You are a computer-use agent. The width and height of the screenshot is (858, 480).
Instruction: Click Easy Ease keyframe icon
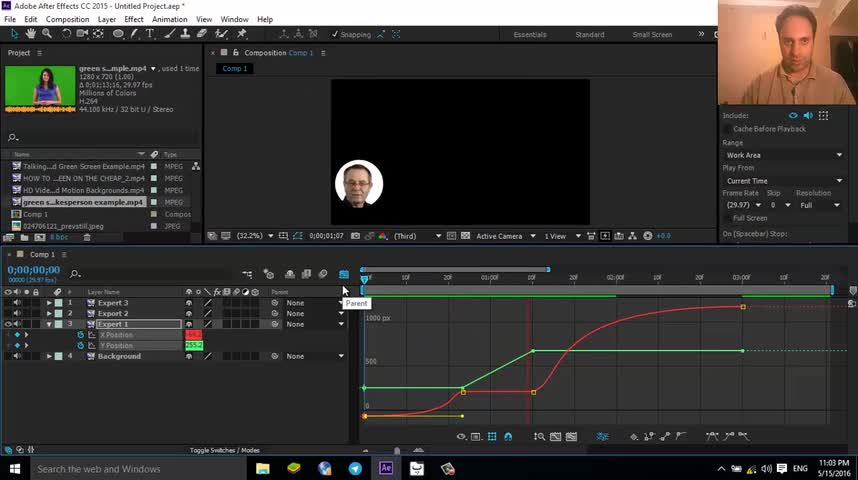[x=712, y=436]
